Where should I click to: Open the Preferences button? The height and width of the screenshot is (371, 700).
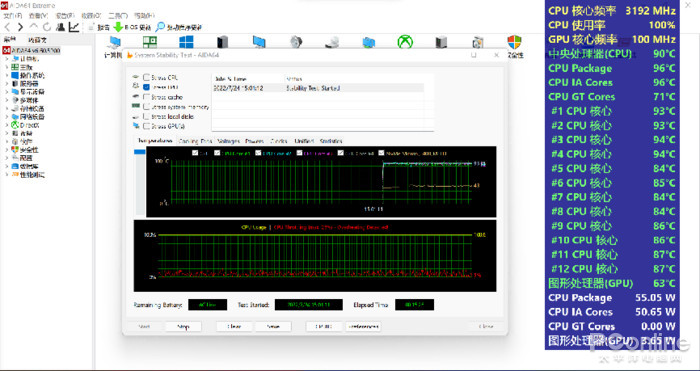(363, 327)
